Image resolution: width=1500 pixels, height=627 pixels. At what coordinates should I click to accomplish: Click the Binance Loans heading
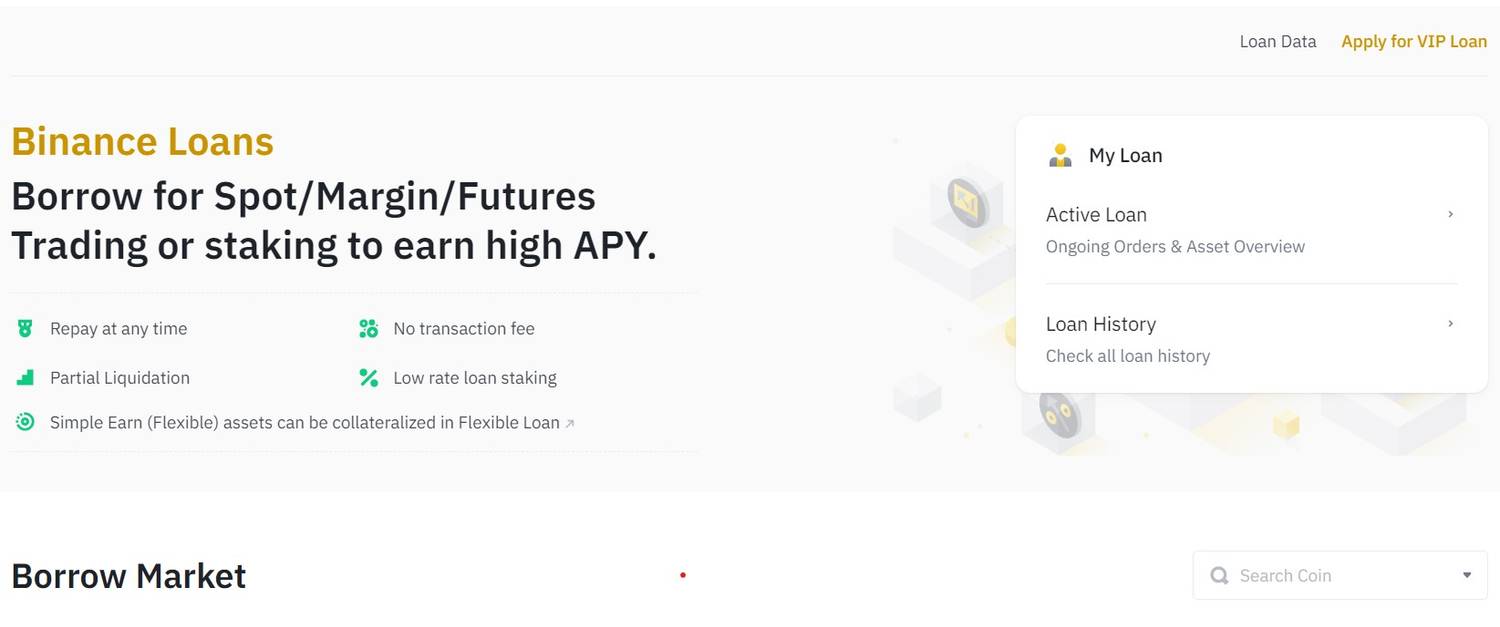pyautogui.click(x=142, y=142)
